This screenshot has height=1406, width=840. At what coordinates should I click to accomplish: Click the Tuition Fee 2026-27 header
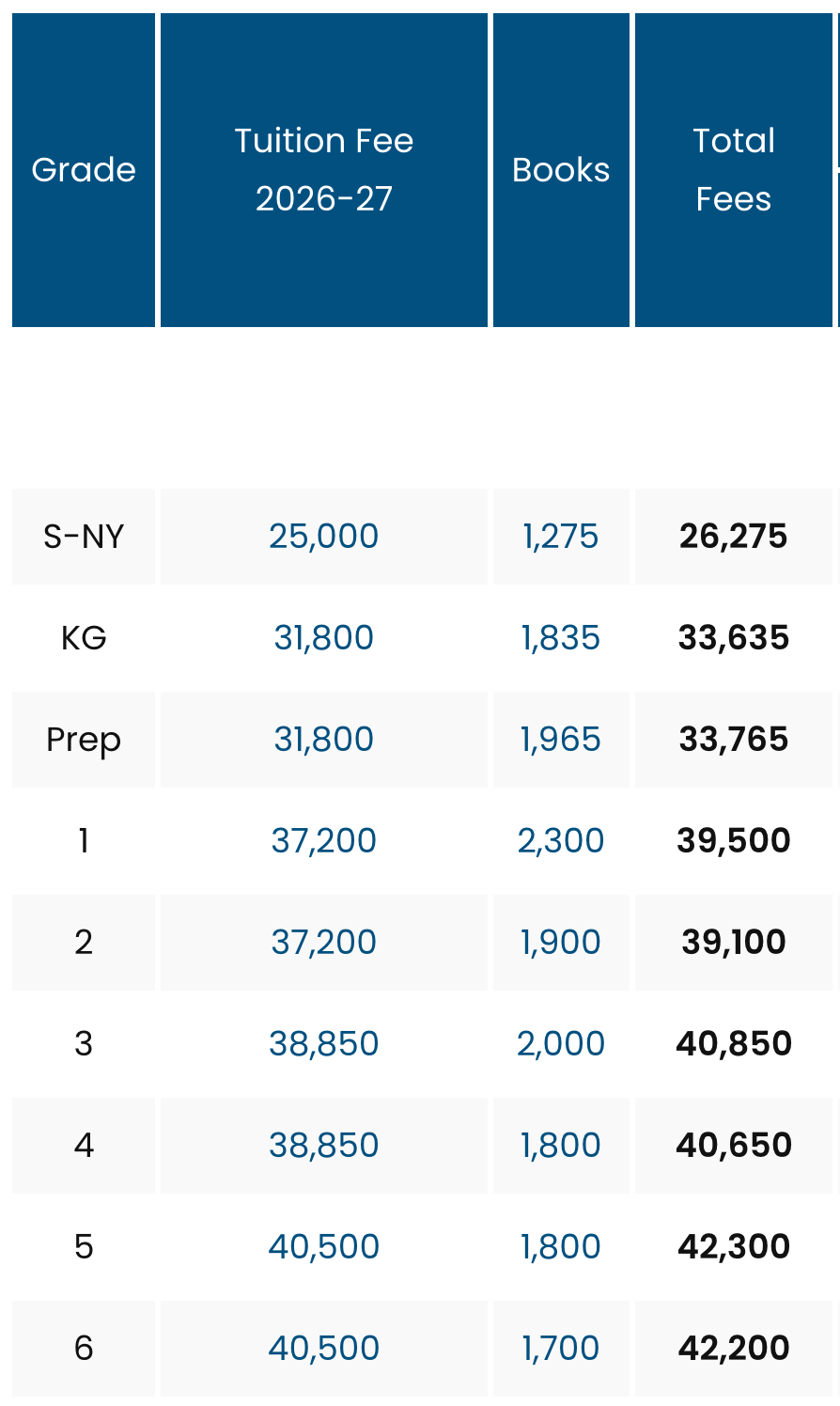click(324, 170)
